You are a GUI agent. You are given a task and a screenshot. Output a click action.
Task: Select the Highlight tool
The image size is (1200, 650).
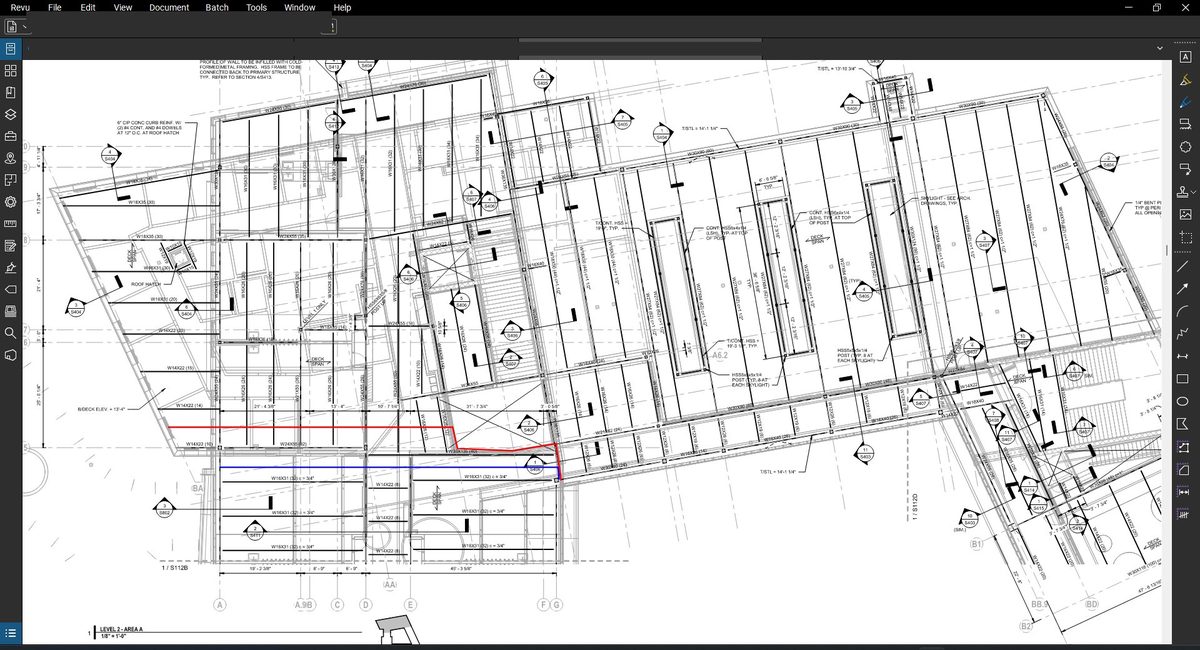click(1185, 80)
